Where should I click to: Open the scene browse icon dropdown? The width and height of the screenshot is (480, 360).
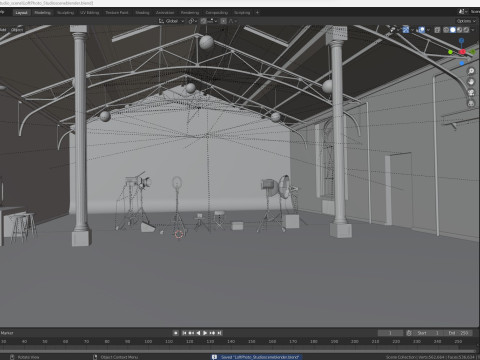click(x=463, y=12)
